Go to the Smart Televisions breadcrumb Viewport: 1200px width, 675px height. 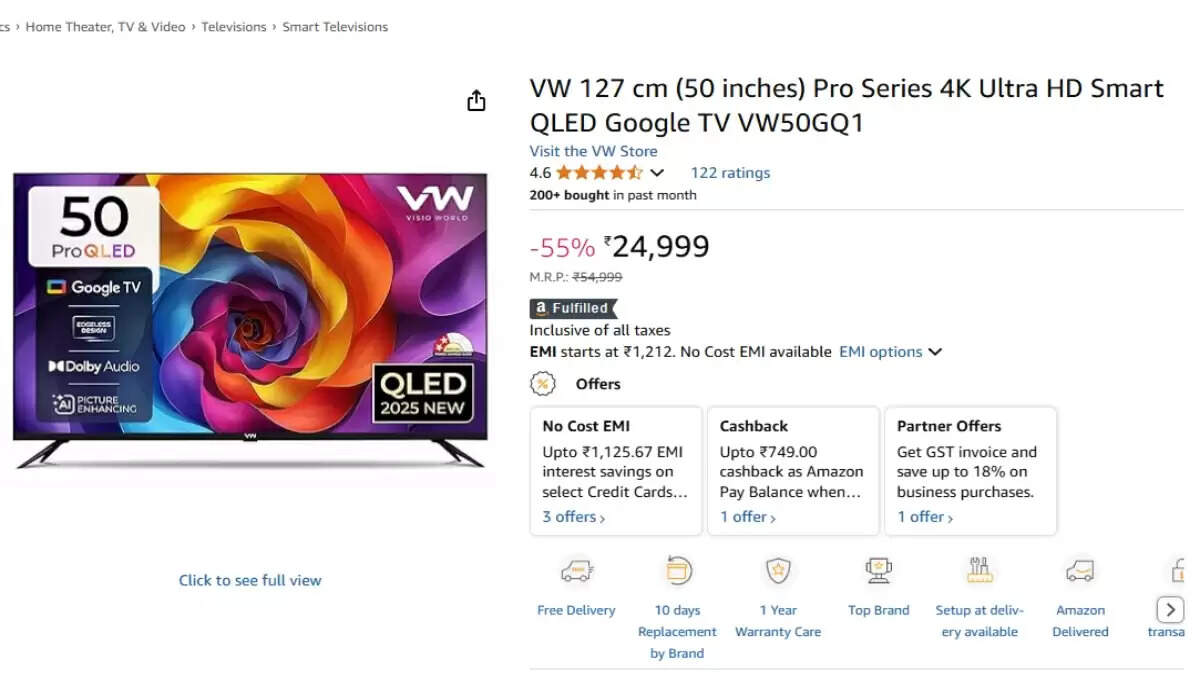[335, 27]
